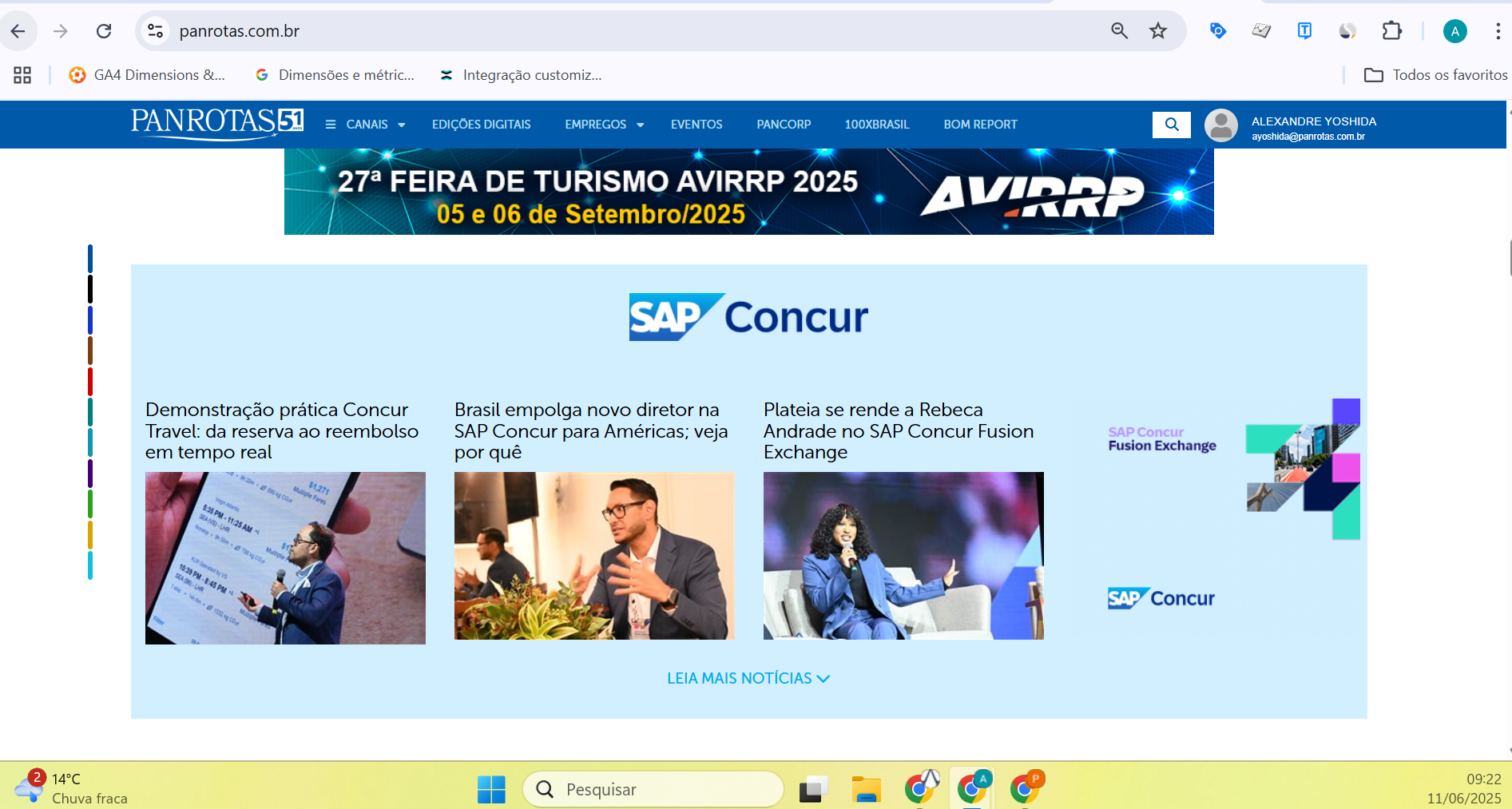Open BOM REPORT menu item
The width and height of the screenshot is (1512, 809).
(x=980, y=125)
